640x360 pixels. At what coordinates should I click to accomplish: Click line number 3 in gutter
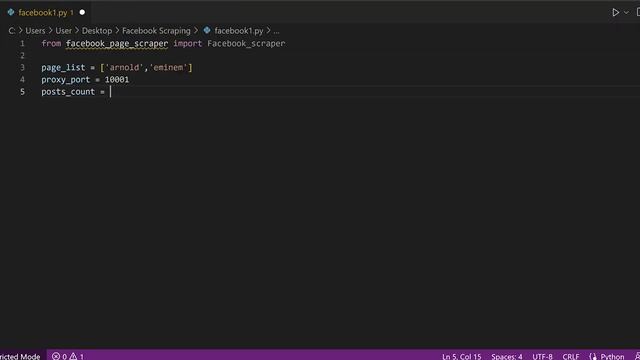(22, 67)
